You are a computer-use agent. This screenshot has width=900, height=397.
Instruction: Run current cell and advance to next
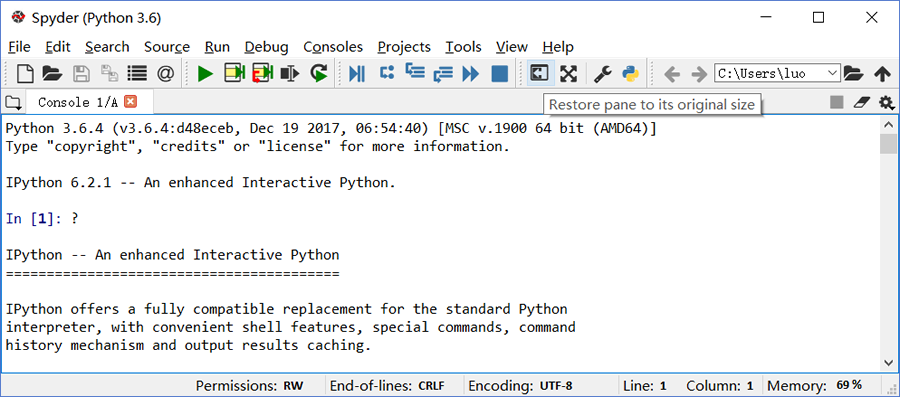263,73
